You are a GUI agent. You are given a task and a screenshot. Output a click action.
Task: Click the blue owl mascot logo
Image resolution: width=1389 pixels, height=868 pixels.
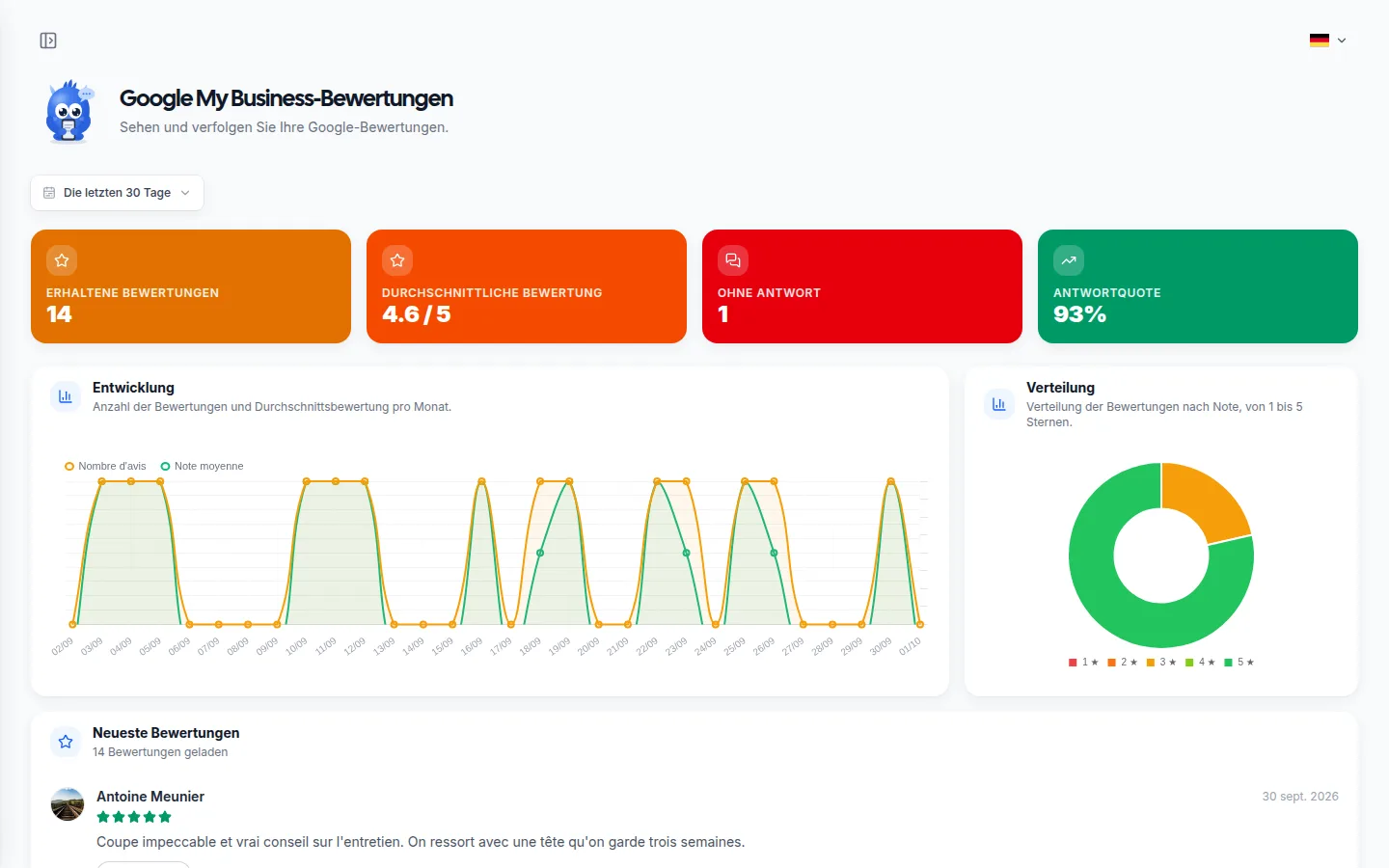tap(69, 112)
